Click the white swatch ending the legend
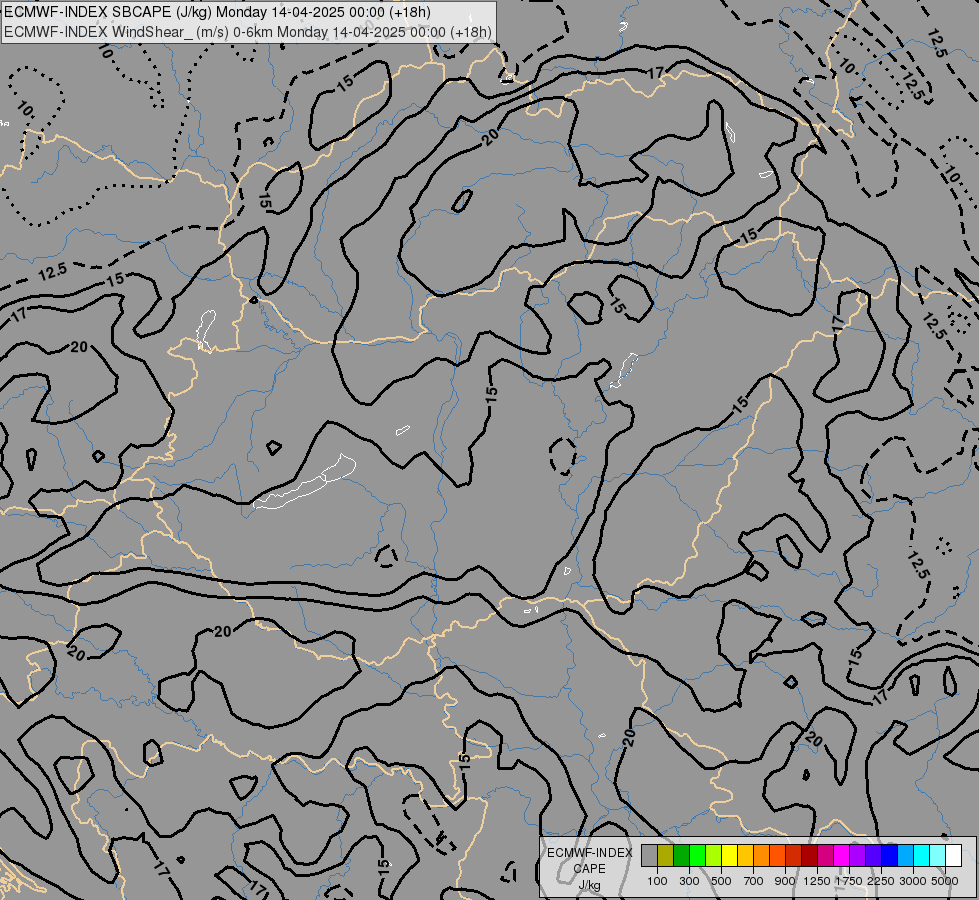This screenshot has width=979, height=900. tap(953, 855)
